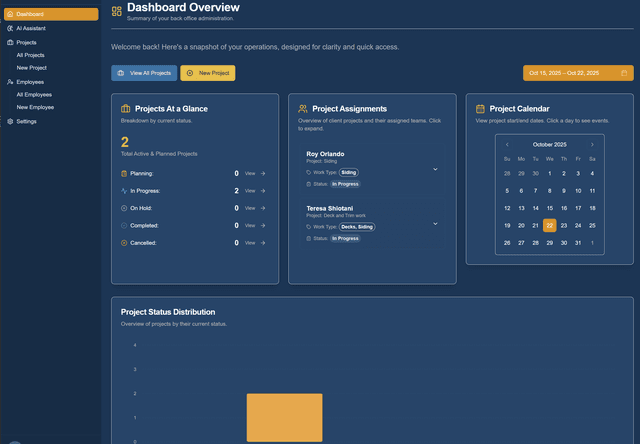This screenshot has height=444, width=640.
Task: Click the tag icon beside Roy Orlando's Work Type
Action: [309, 172]
